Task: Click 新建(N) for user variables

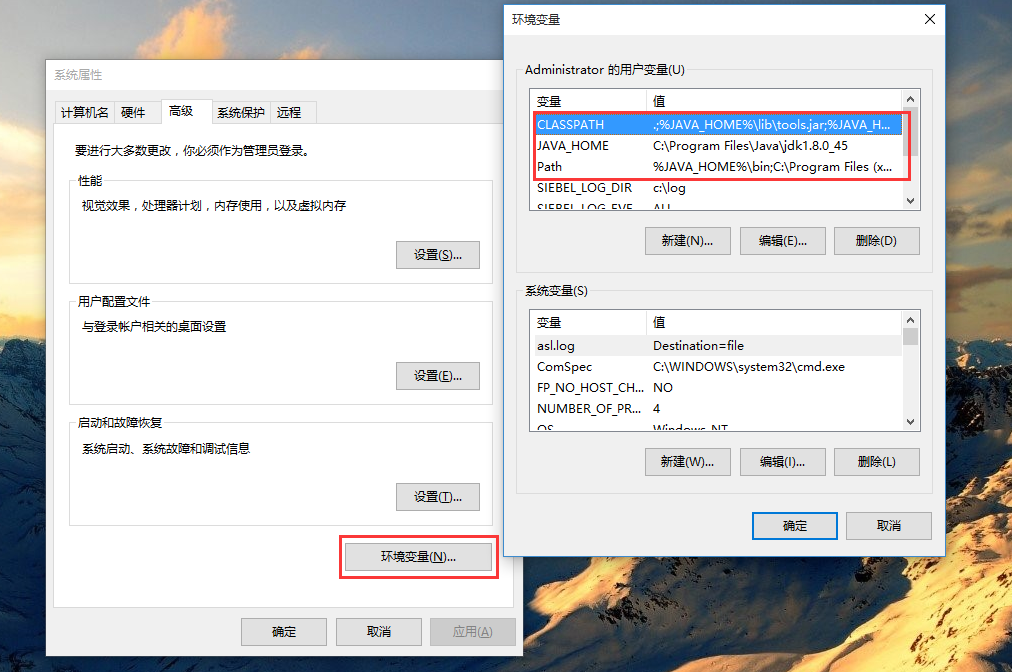Action: [687, 241]
